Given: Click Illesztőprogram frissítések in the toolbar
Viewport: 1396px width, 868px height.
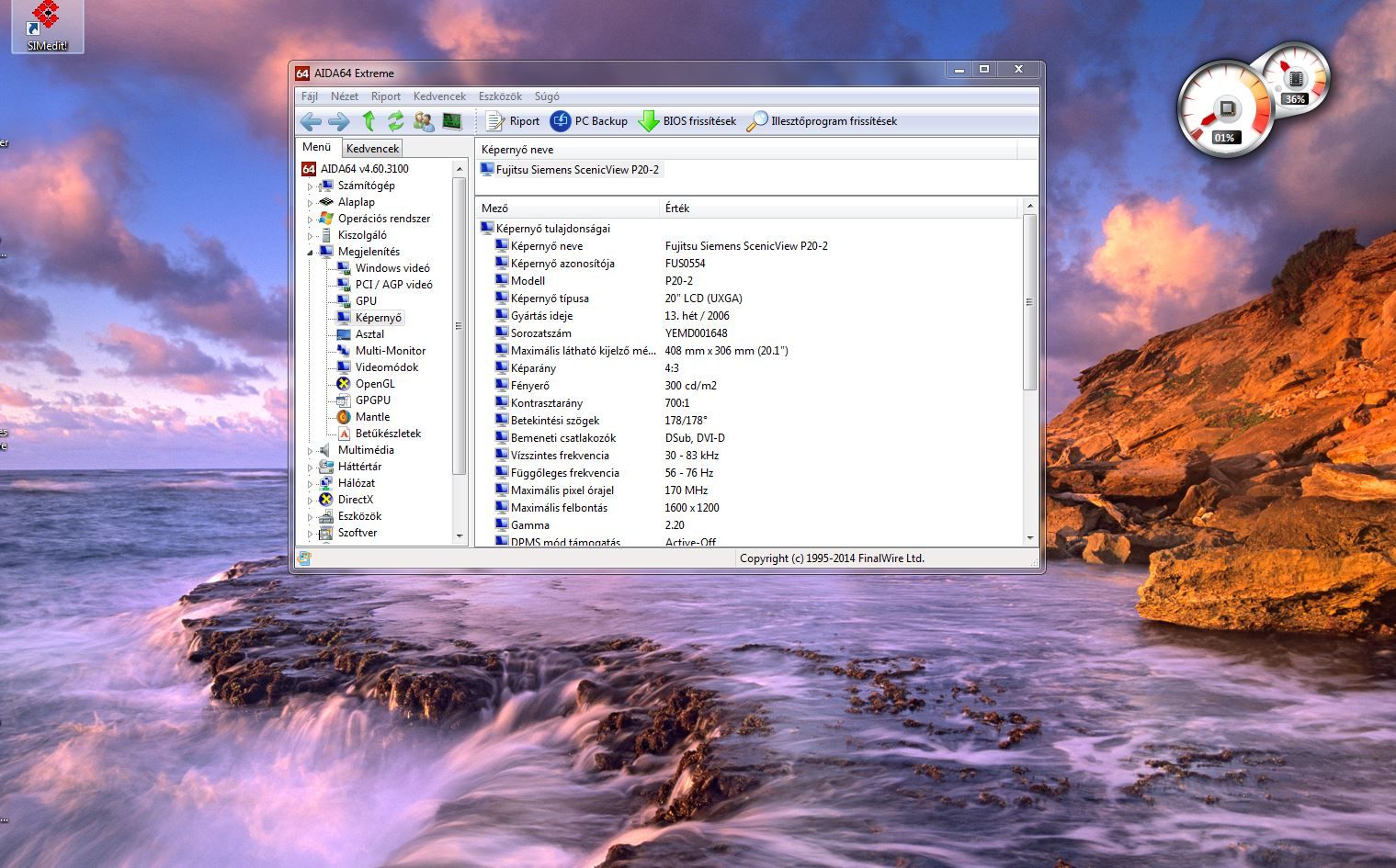Looking at the screenshot, I should (822, 121).
